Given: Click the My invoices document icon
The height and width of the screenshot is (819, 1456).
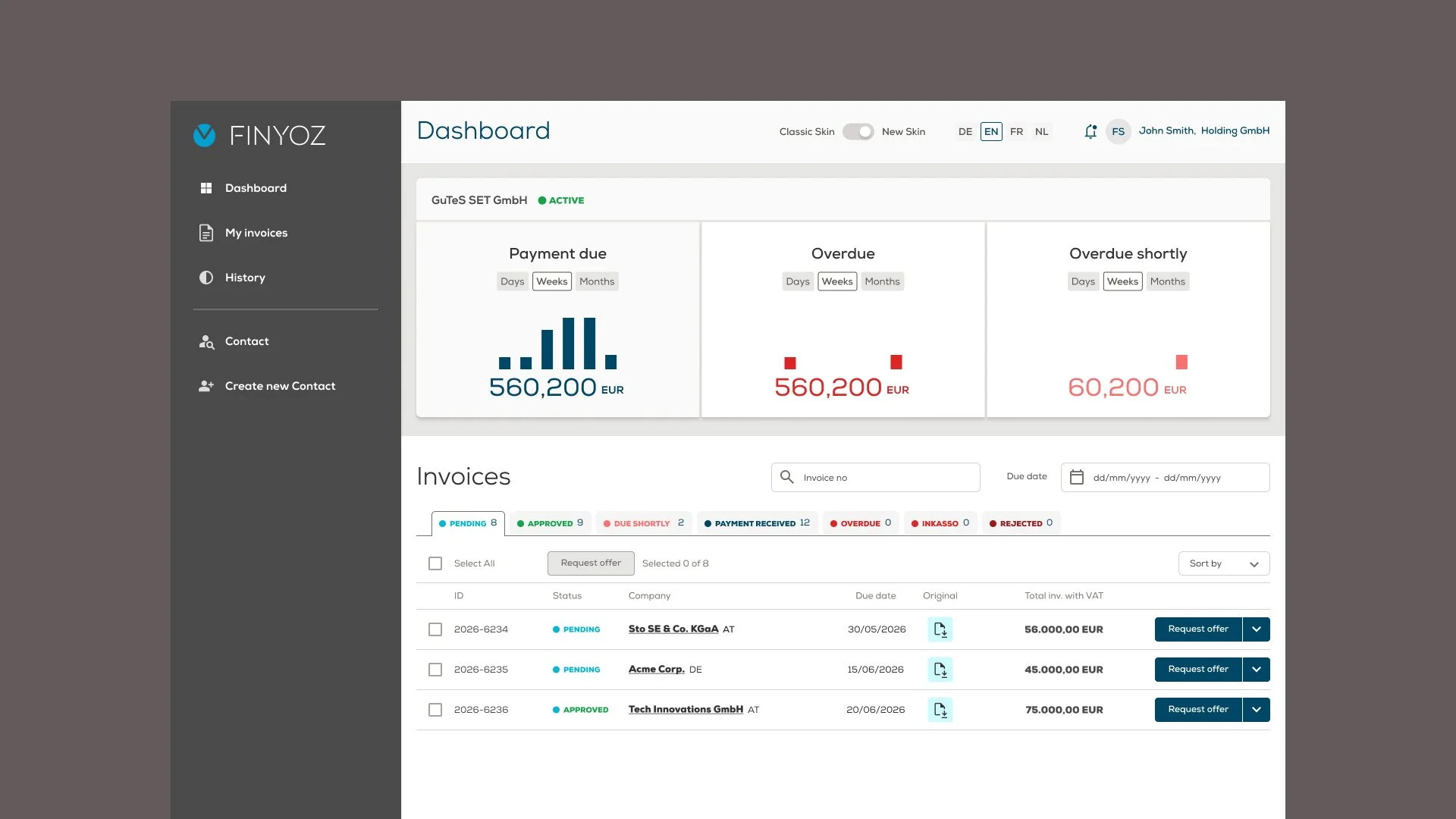Looking at the screenshot, I should [x=206, y=233].
